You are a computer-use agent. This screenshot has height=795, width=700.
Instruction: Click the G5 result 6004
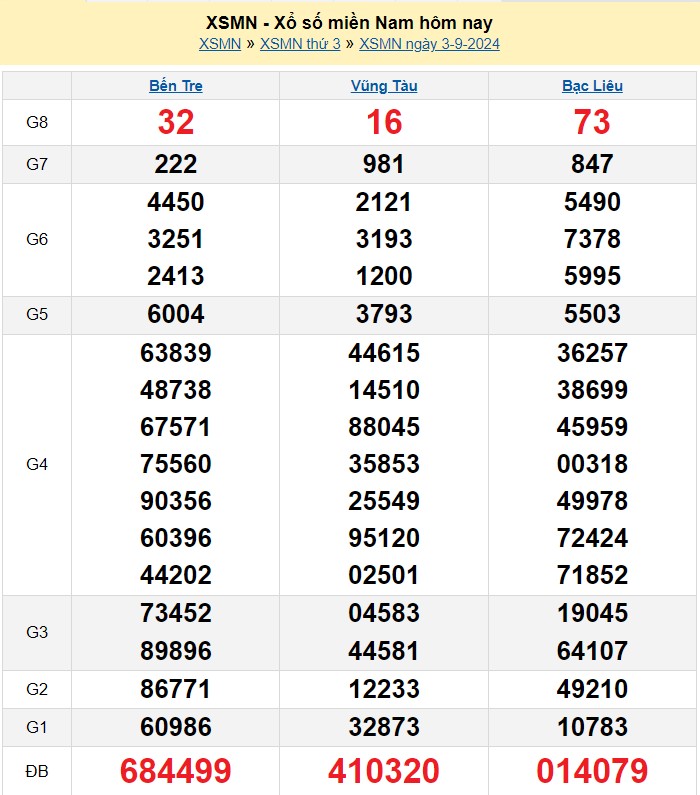[x=176, y=314]
